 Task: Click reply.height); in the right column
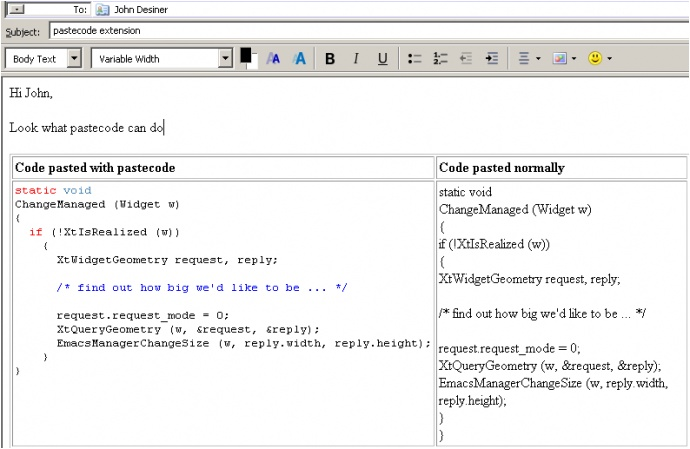[472, 401]
